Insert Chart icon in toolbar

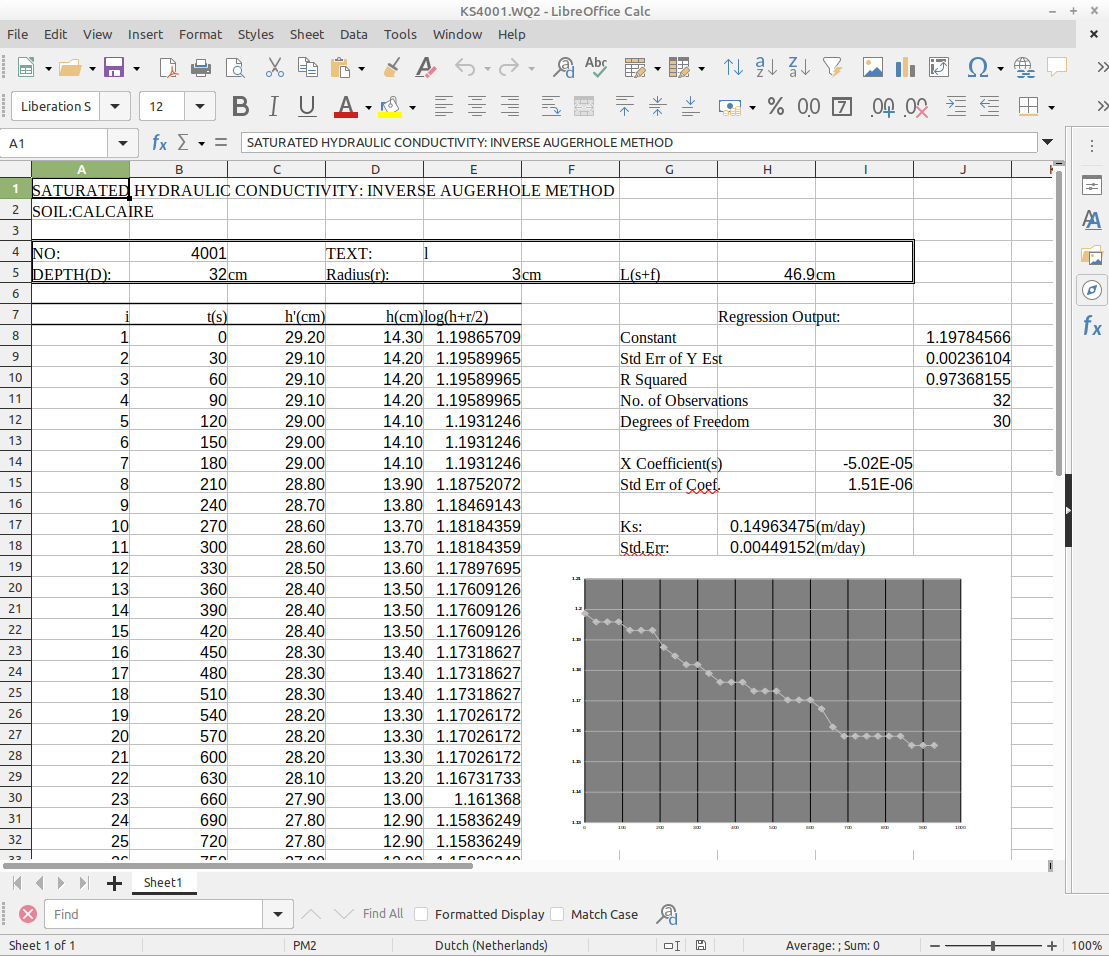(905, 68)
